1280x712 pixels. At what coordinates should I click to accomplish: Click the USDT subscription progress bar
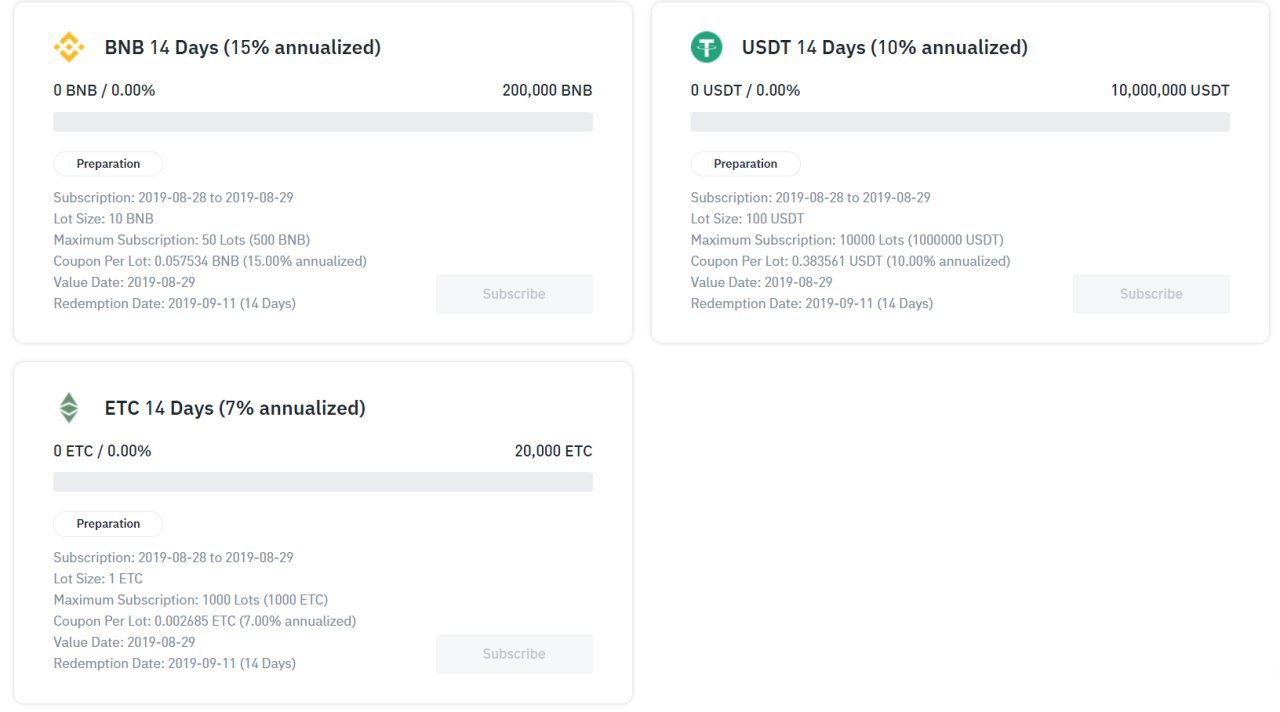click(960, 122)
